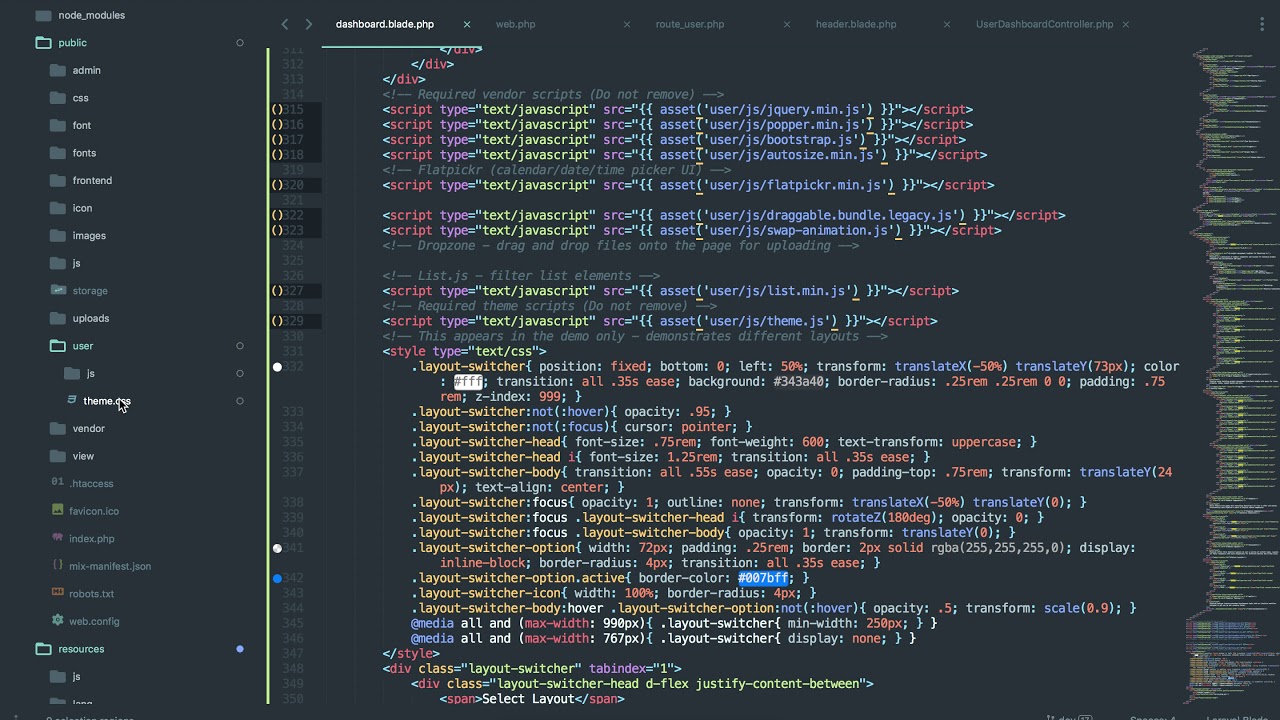The width and height of the screenshot is (1280, 720).
Task: Switch to the web.php tab
Action: tap(516, 24)
